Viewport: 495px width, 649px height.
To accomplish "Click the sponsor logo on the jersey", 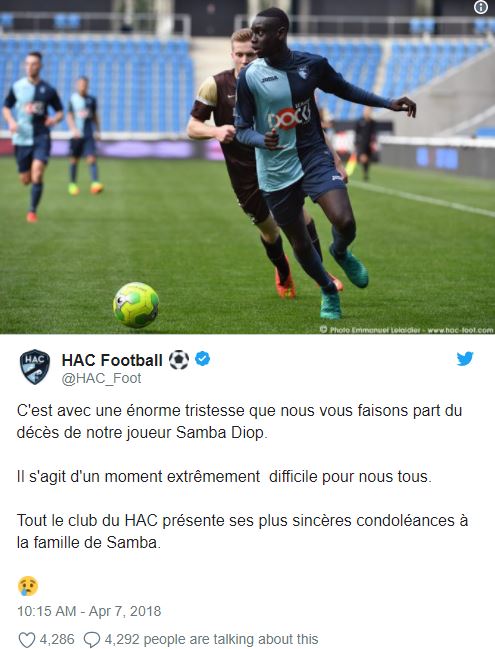I will 289,118.
